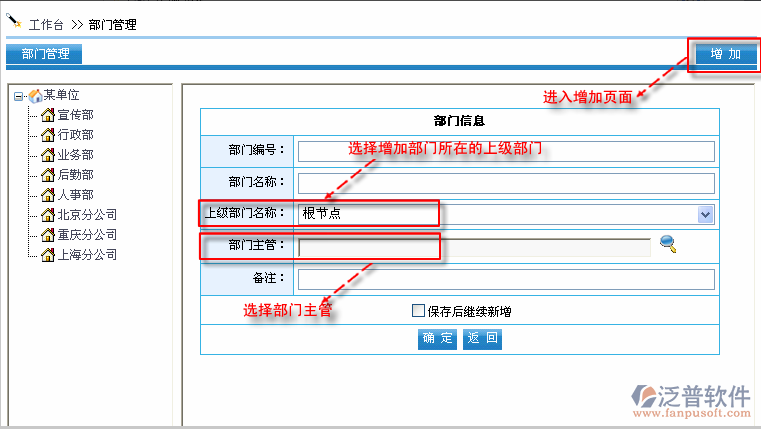
Task: Open the 上级部门名称 dropdown arrow
Action: tap(705, 214)
